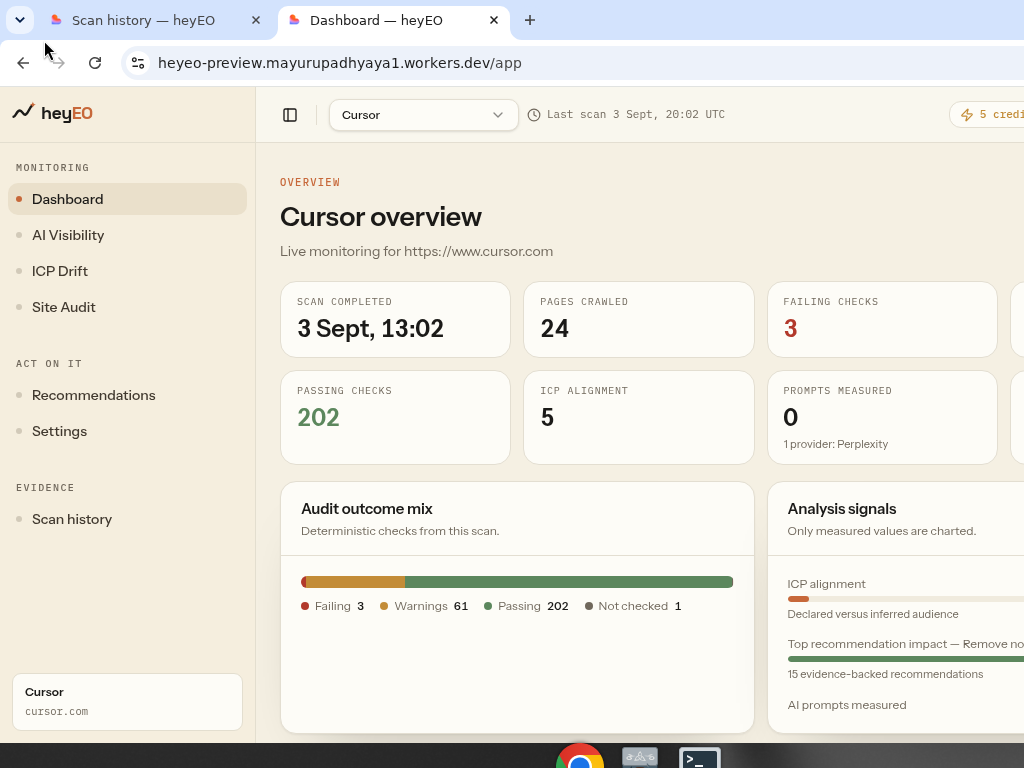
Task: Click the address bar URL
Action: coord(340,63)
